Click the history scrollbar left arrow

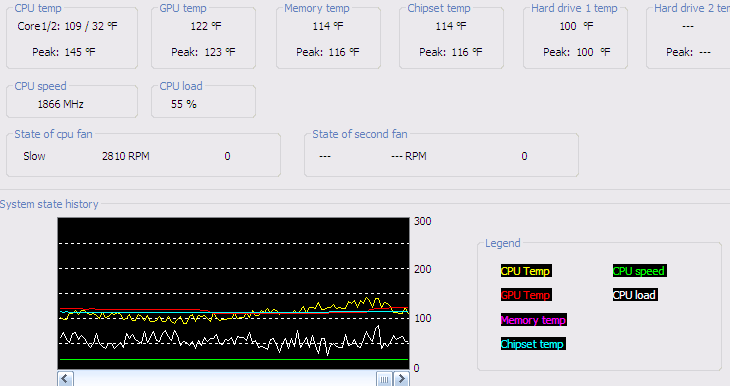[x=65, y=379]
